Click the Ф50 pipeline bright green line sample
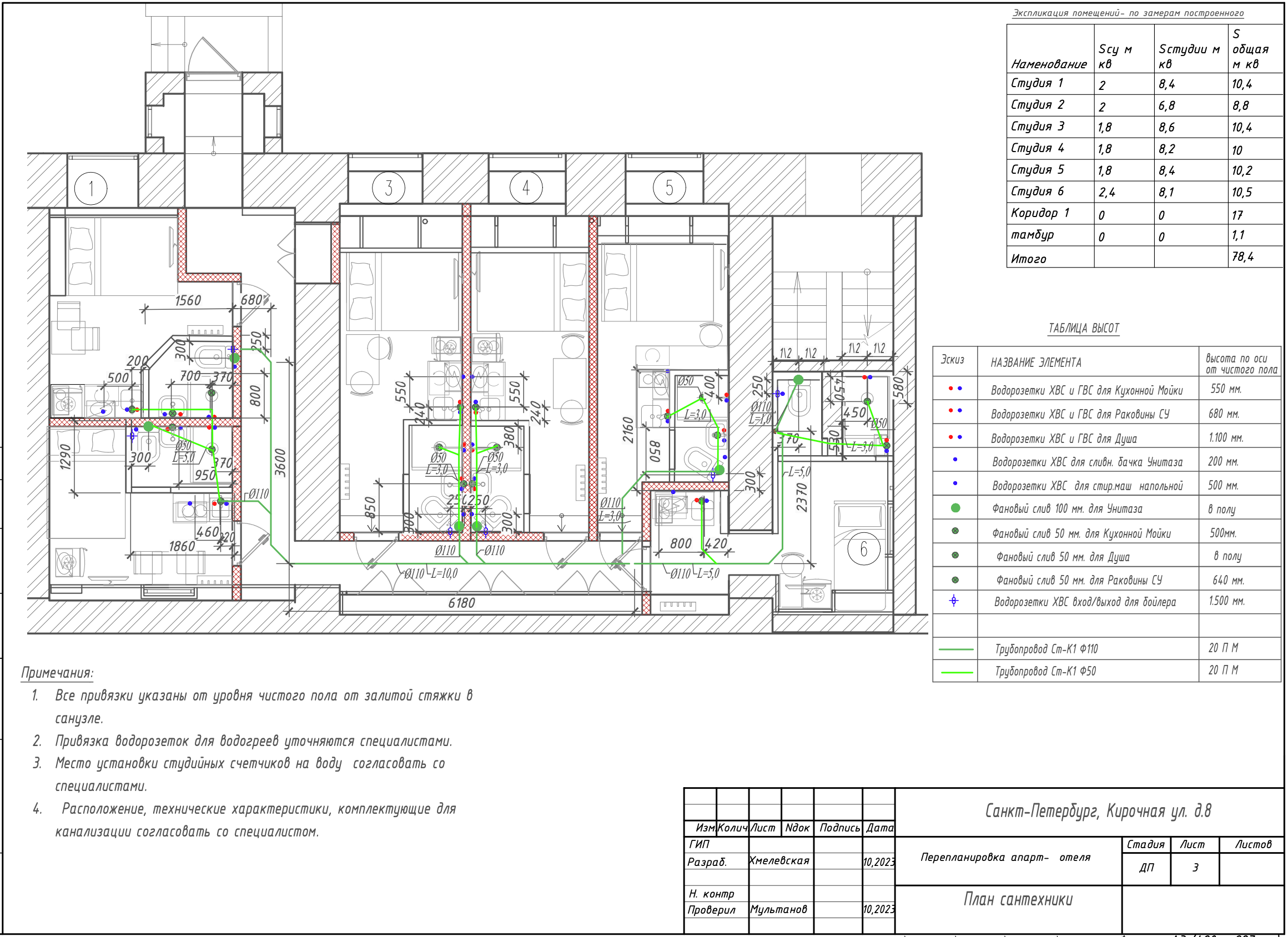1288x937 pixels. pos(957,672)
